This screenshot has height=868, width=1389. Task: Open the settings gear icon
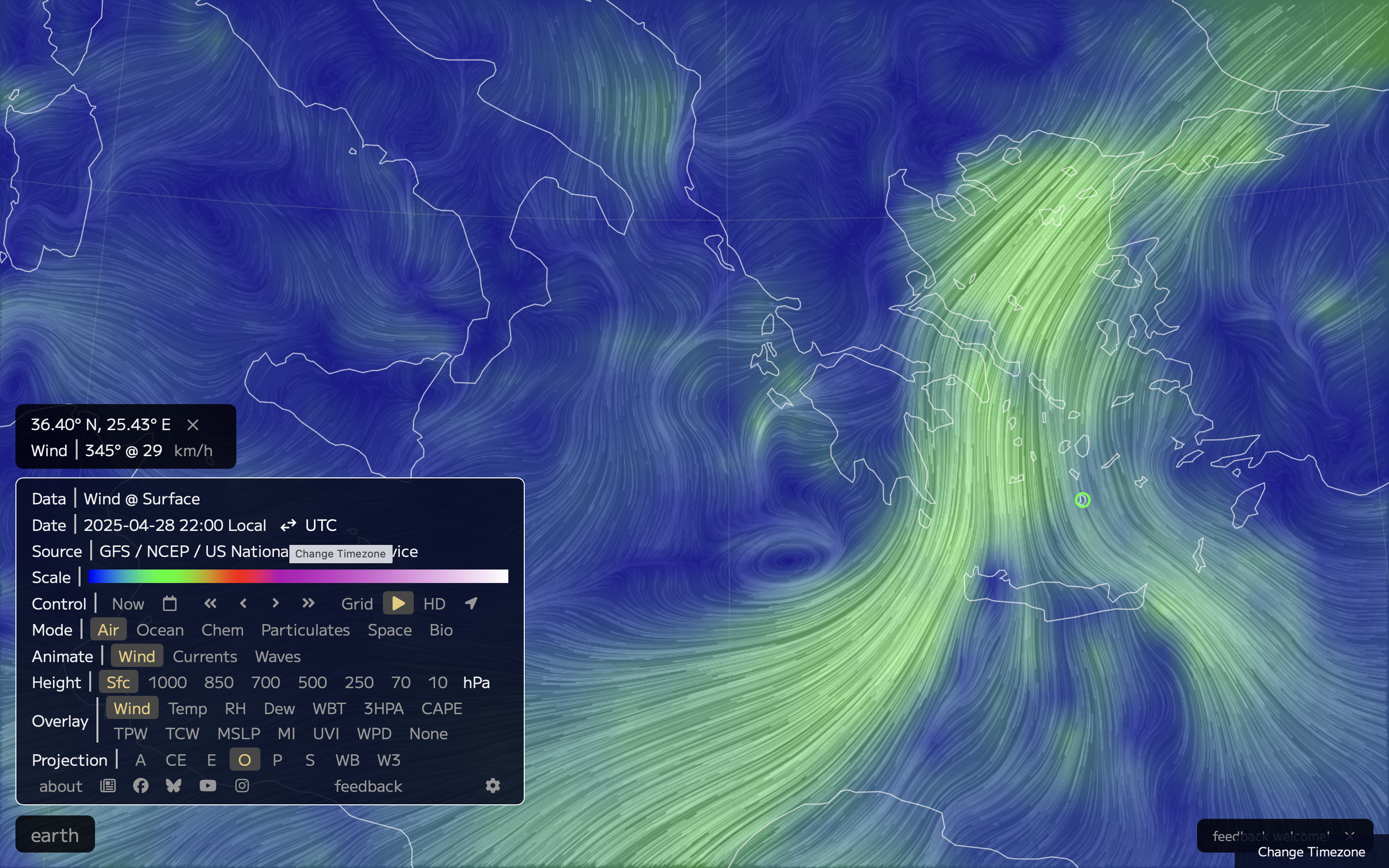pyautogui.click(x=492, y=786)
